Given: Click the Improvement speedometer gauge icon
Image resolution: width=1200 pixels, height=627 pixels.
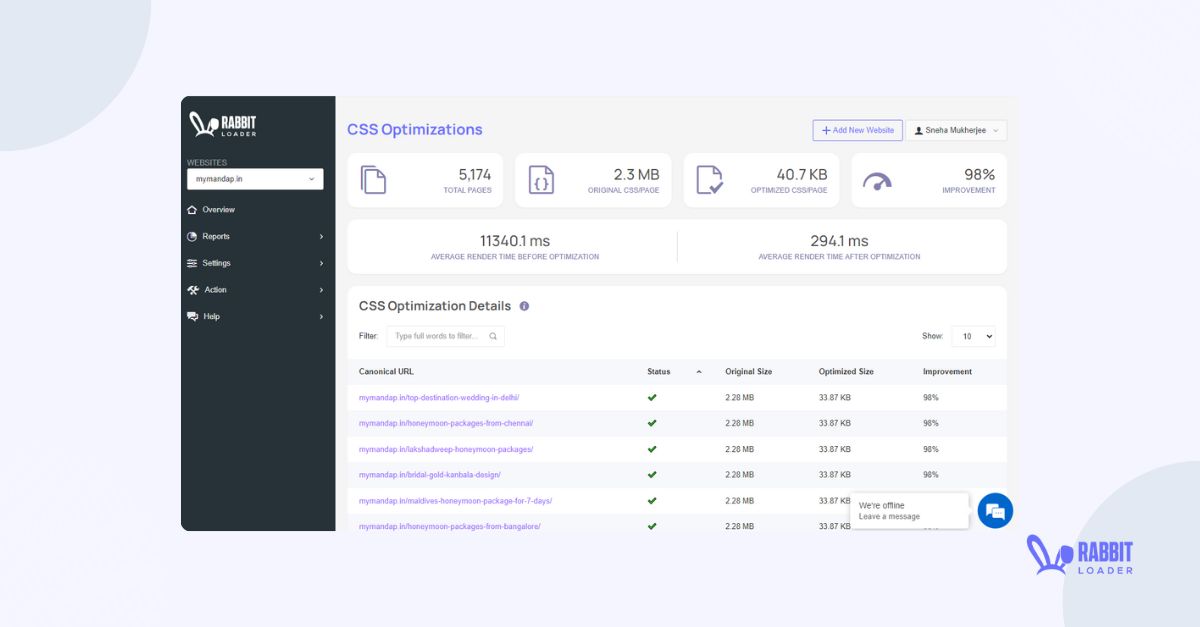Looking at the screenshot, I should (x=879, y=180).
